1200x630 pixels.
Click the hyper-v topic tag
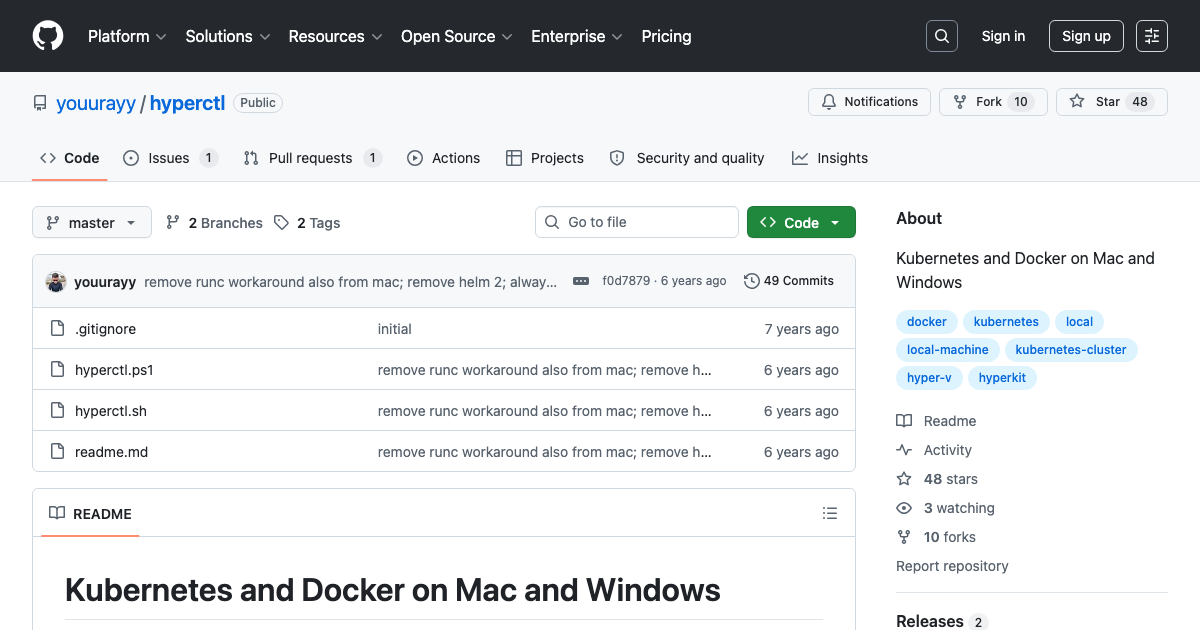click(x=929, y=378)
